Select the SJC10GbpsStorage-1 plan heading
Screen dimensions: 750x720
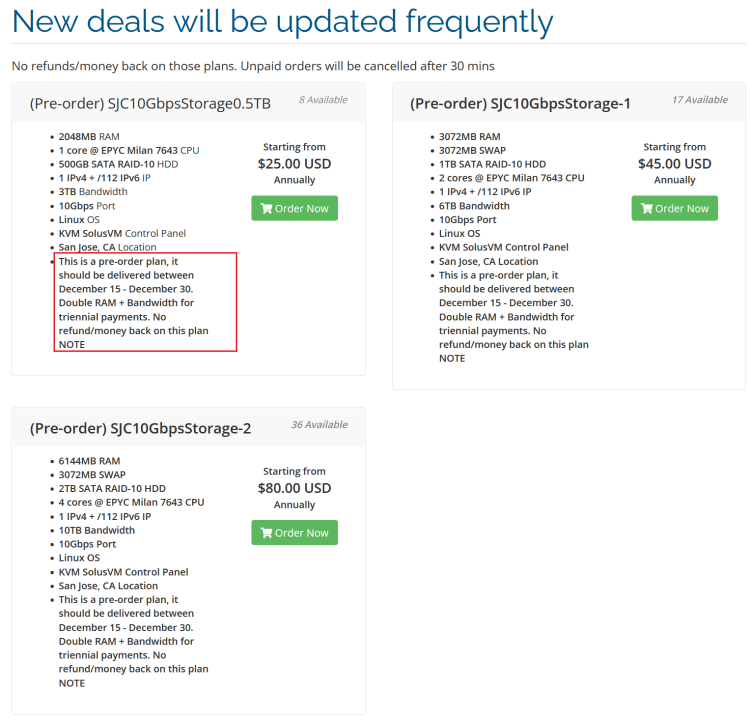[x=520, y=103]
